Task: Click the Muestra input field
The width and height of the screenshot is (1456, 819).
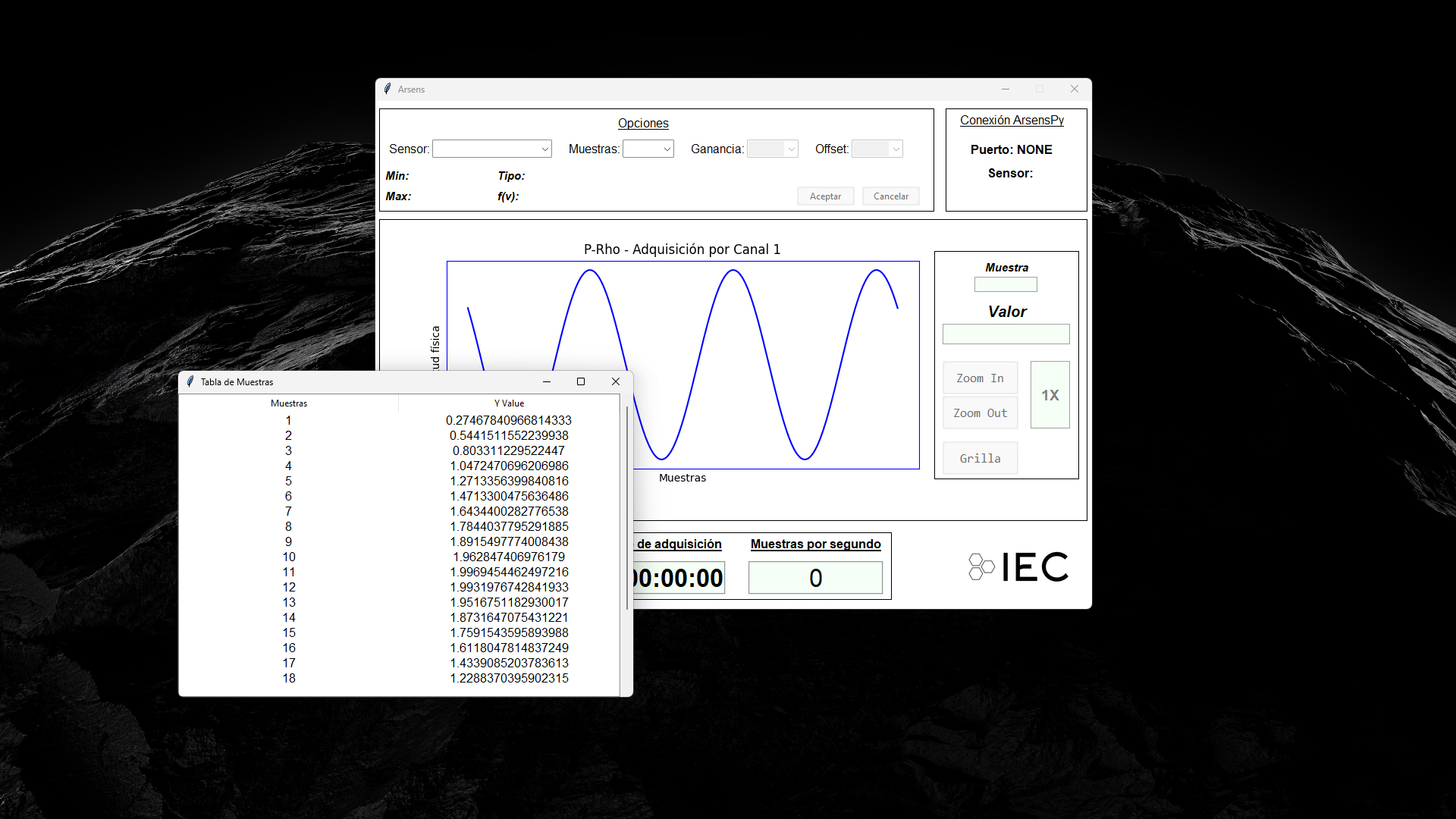Action: pyautogui.click(x=1006, y=284)
